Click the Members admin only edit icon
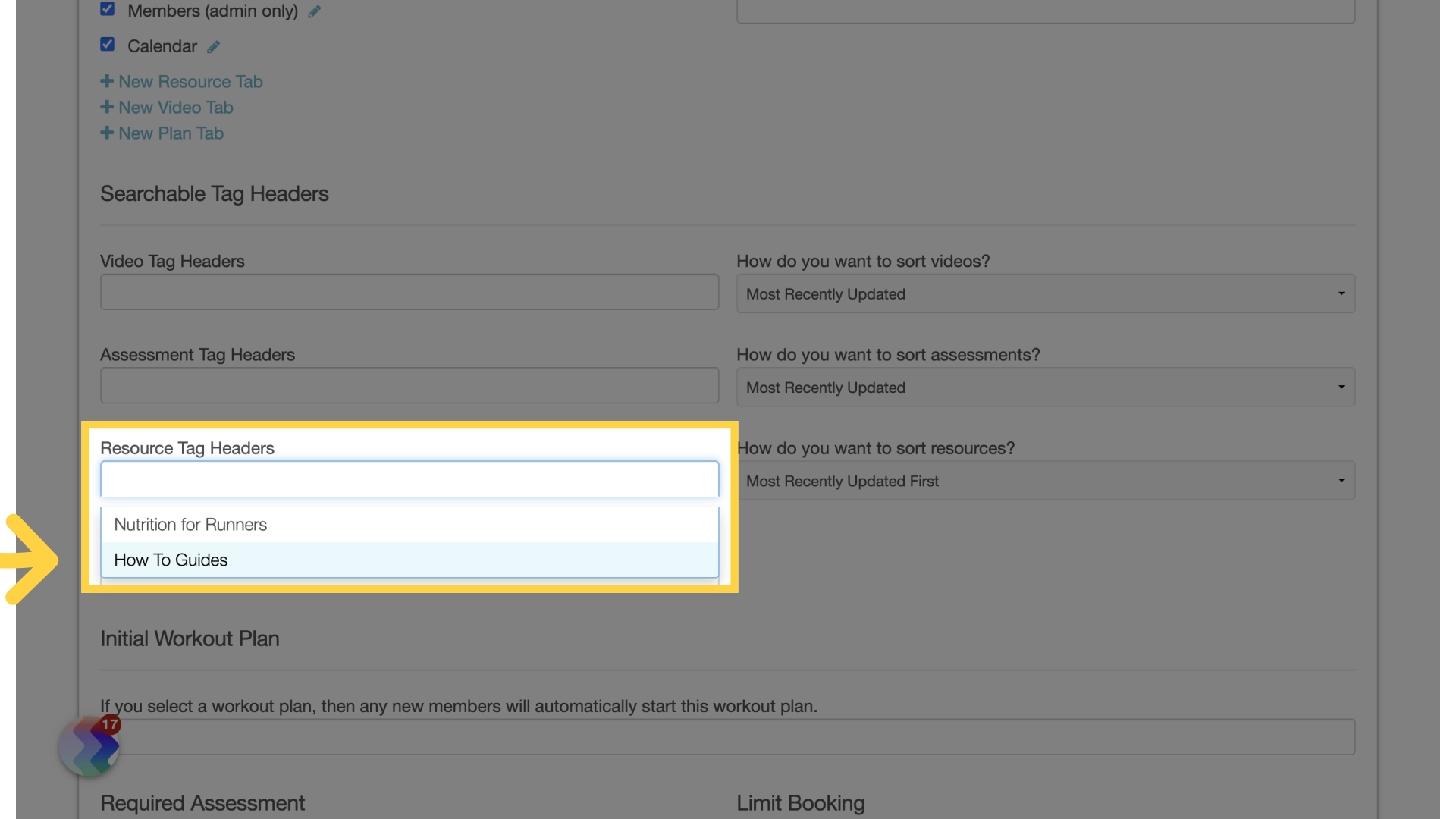 (x=315, y=11)
